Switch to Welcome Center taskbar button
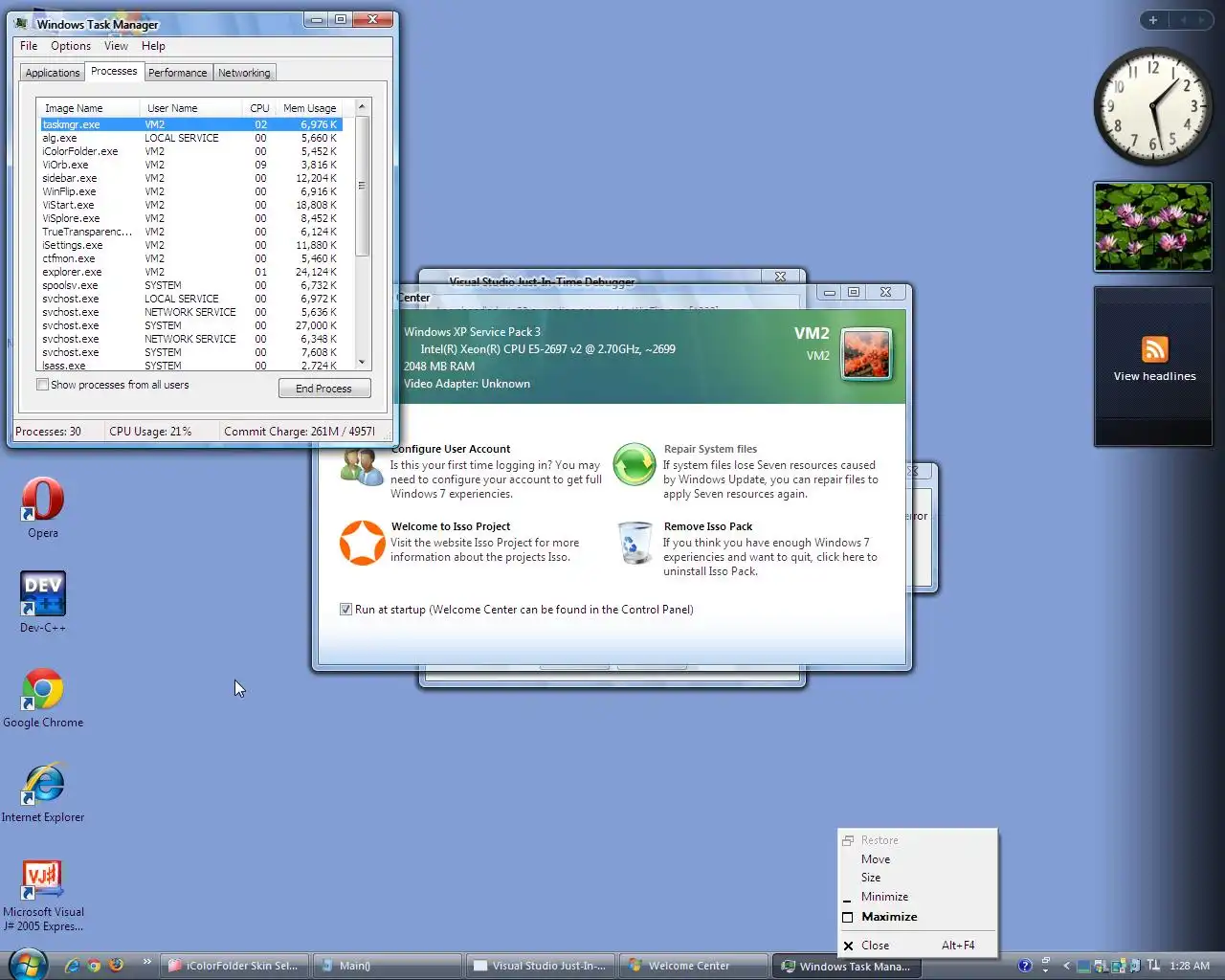Viewport: 1225px width, 980px height. tap(693, 966)
